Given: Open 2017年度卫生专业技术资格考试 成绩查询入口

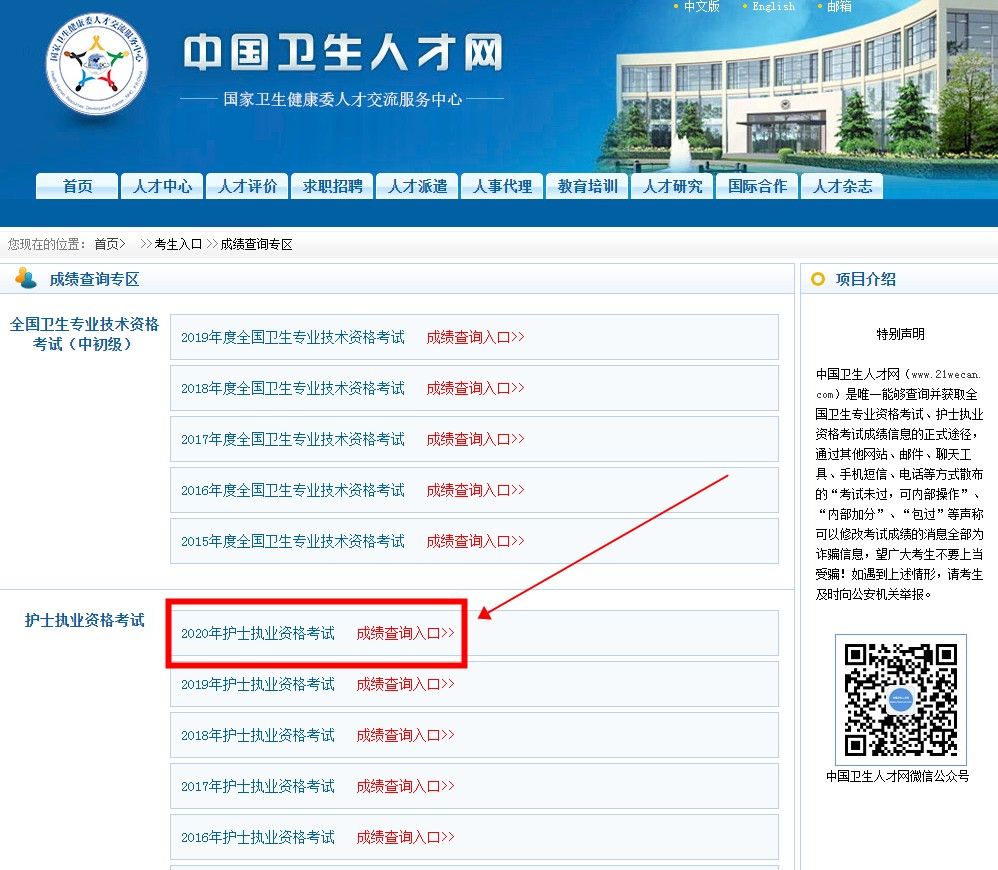Looking at the screenshot, I should point(475,439).
